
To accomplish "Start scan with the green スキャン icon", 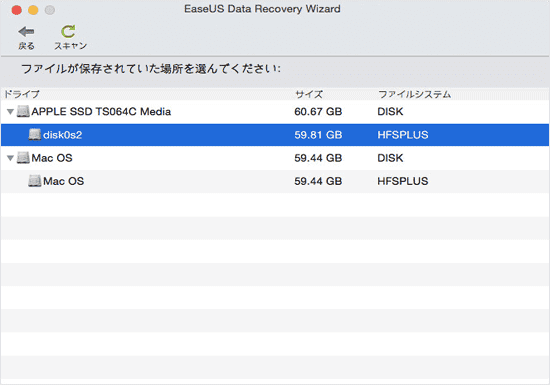I will click(x=68, y=32).
